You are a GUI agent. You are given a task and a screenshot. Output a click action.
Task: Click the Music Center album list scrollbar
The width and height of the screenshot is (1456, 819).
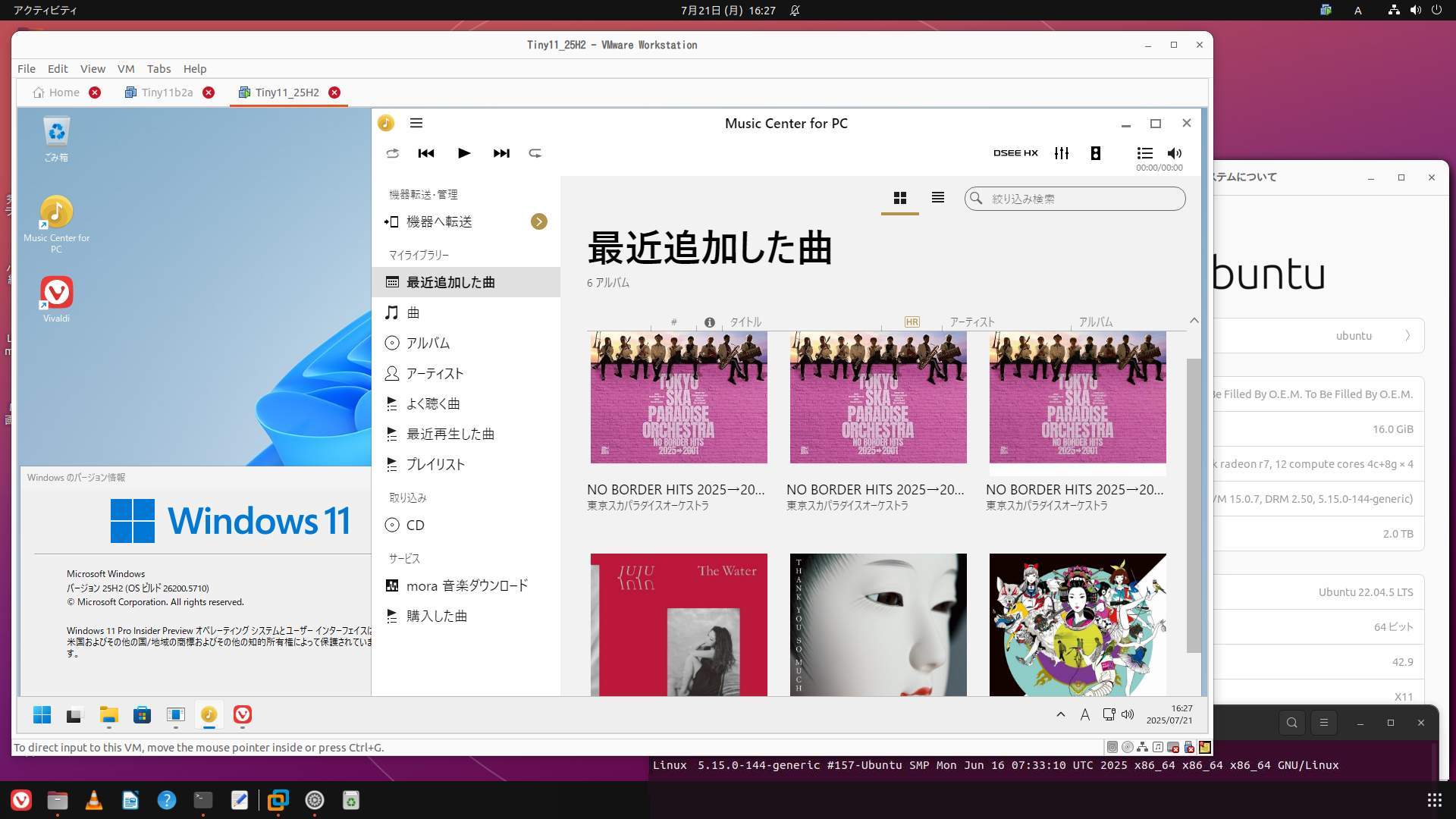pos(1194,505)
